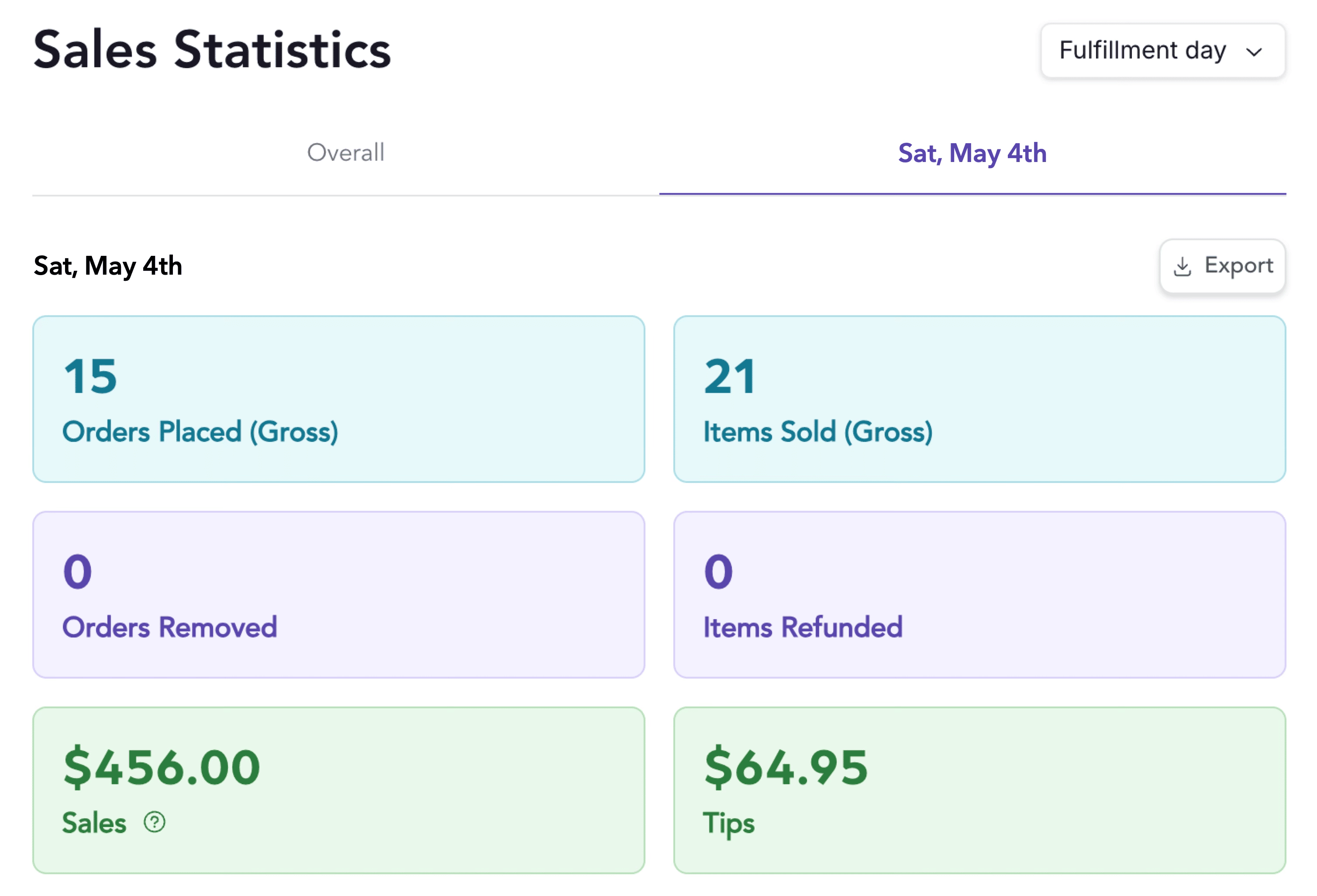The width and height of the screenshot is (1317, 896).
Task: Click the number 15 in the orders card
Action: point(90,376)
